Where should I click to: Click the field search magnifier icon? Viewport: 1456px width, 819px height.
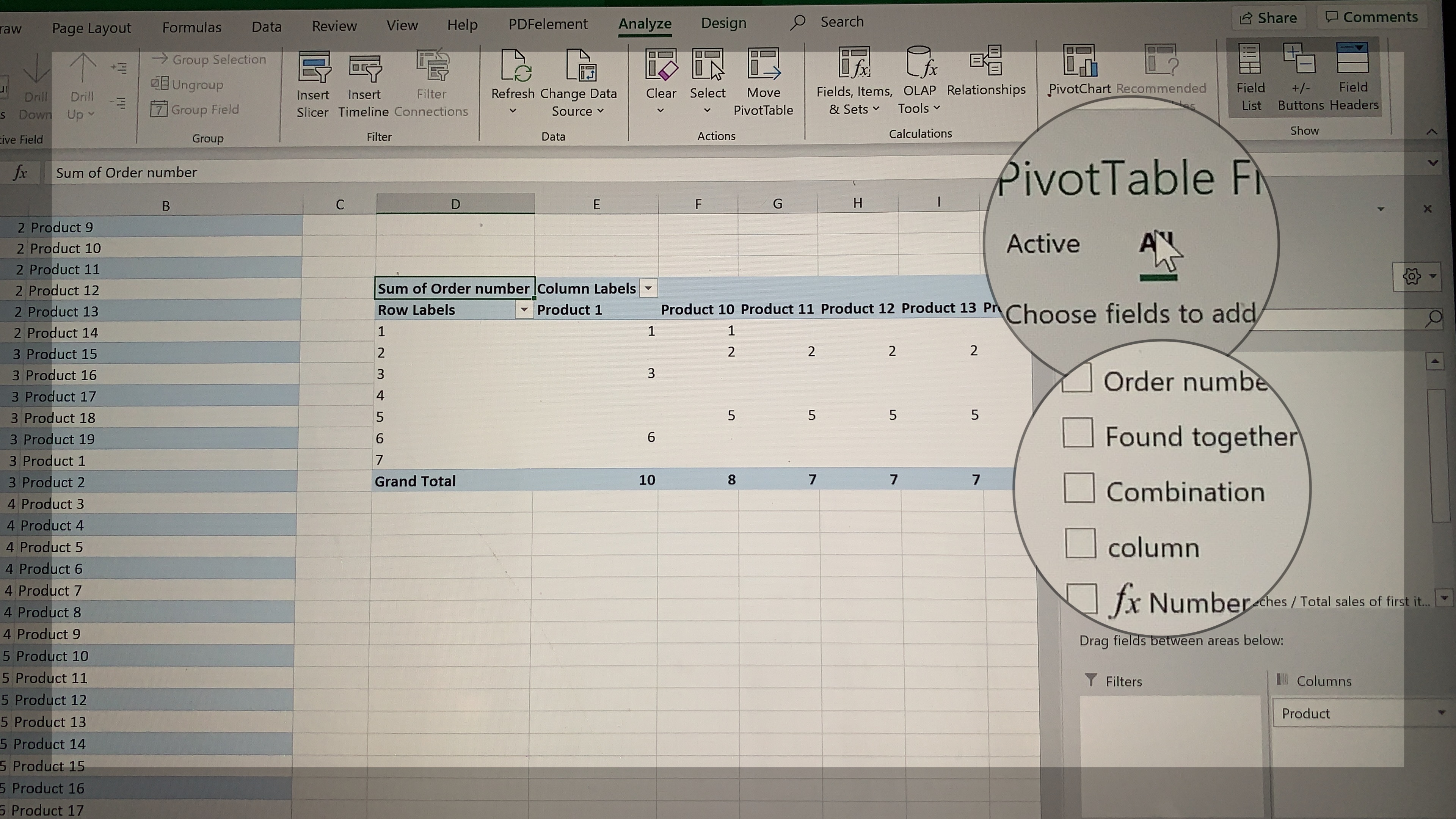click(1433, 318)
